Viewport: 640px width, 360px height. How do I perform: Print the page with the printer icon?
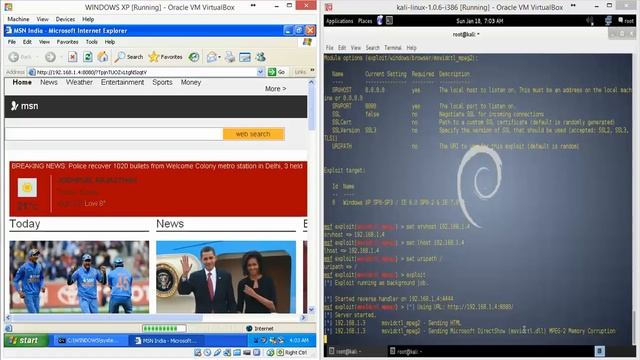point(230,57)
